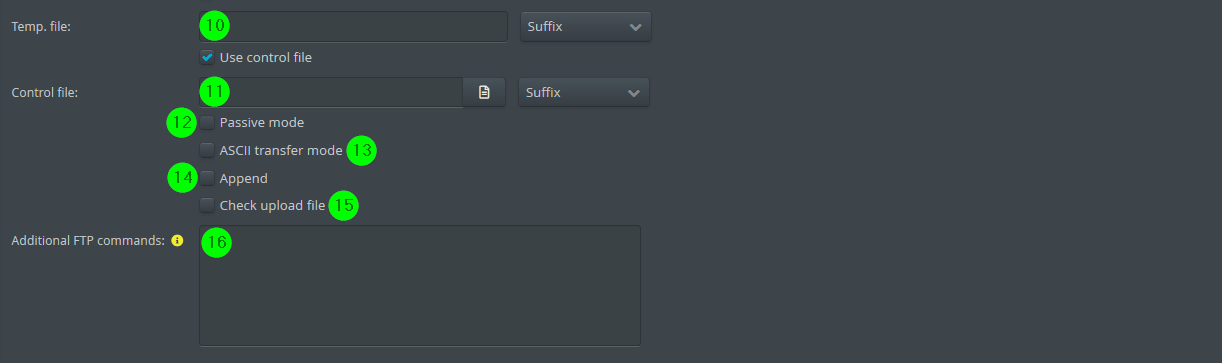Focus the Additional FTP commands text area
The image size is (1222, 363).
tap(420, 286)
